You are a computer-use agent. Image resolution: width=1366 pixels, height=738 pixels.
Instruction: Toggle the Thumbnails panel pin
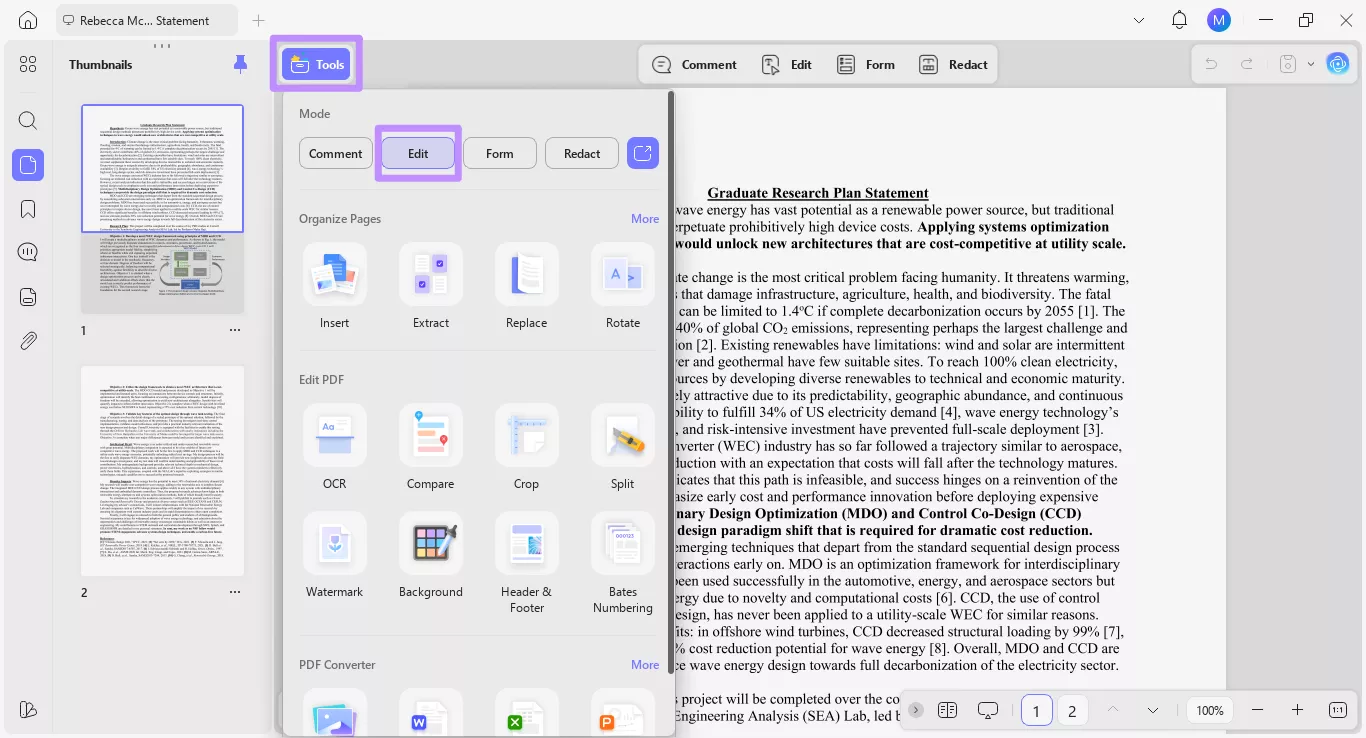(240, 64)
